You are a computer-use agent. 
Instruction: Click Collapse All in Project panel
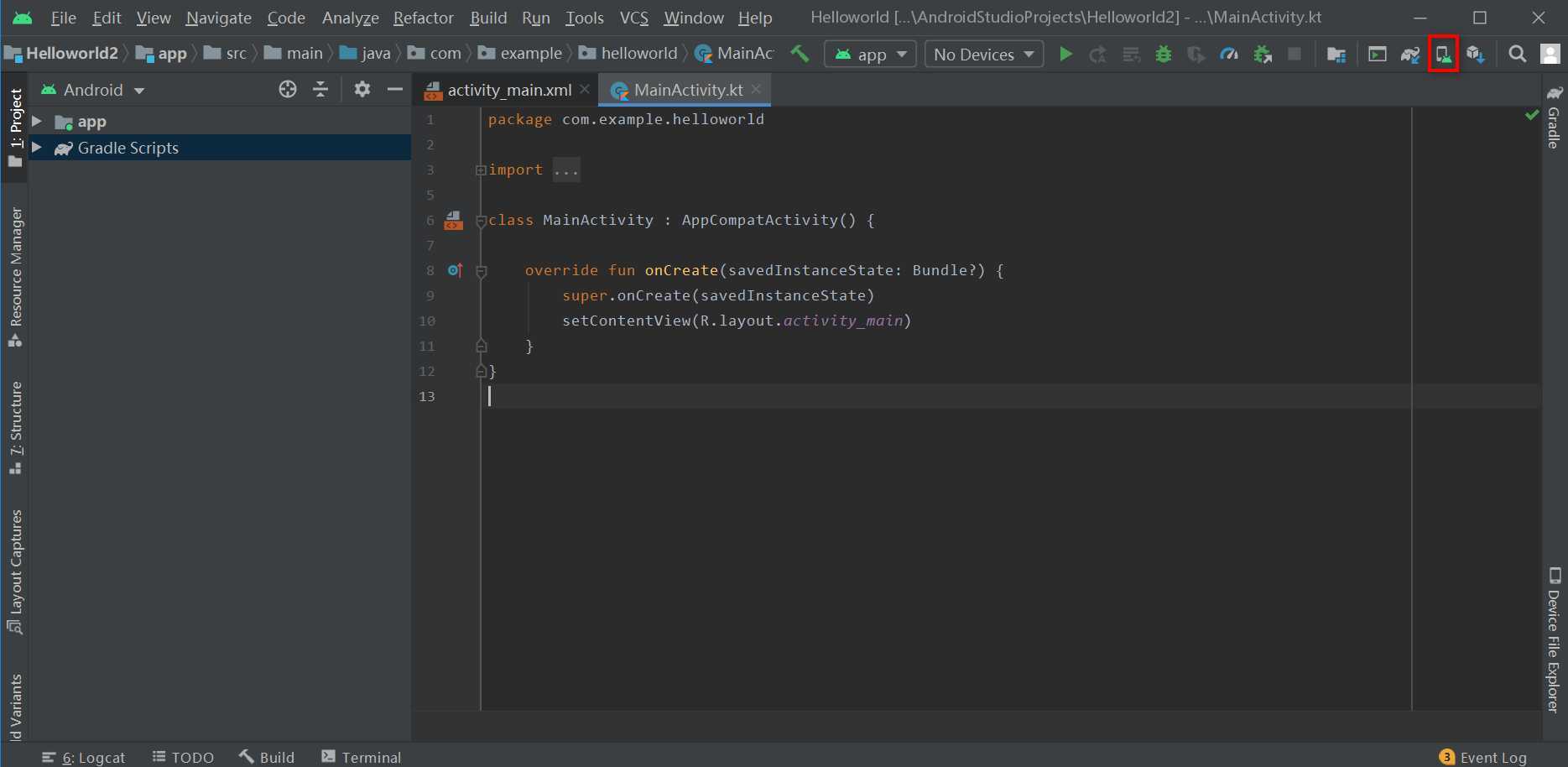320,89
